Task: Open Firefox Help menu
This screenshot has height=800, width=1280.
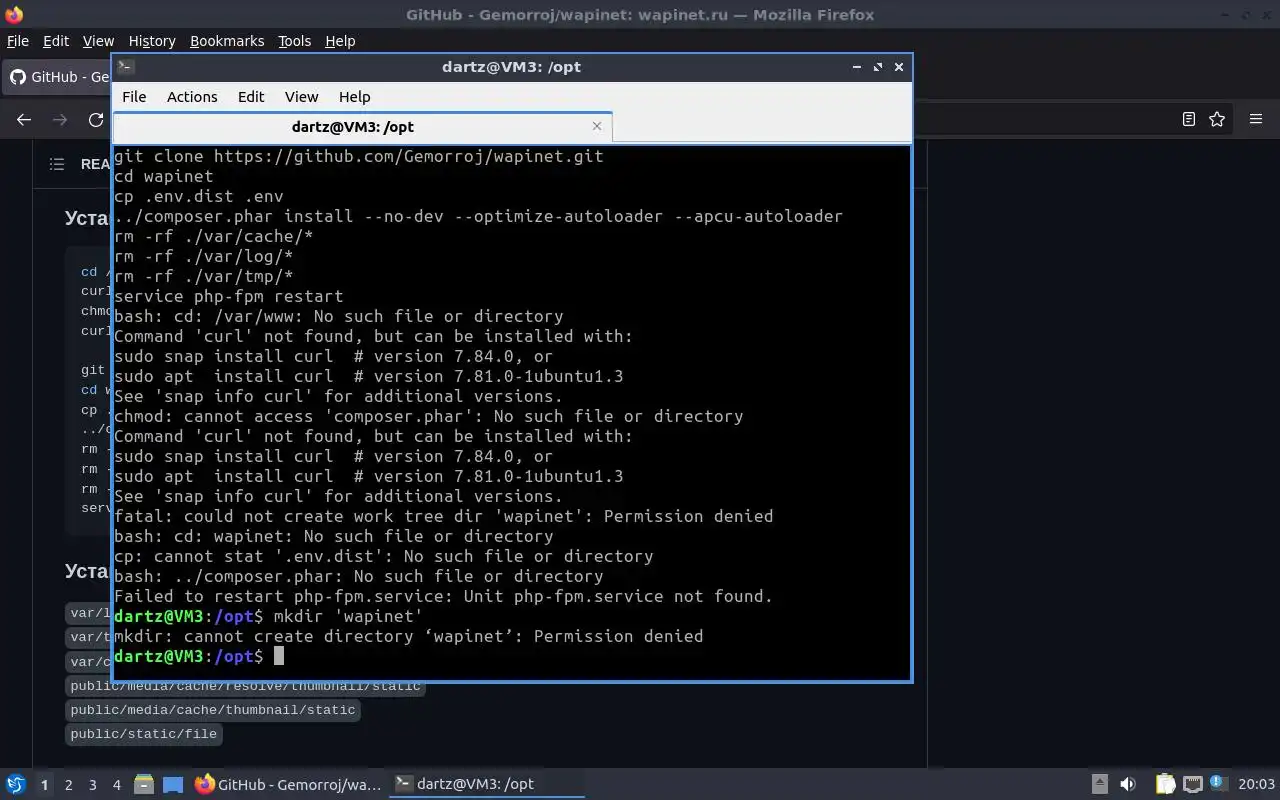Action: (x=340, y=41)
